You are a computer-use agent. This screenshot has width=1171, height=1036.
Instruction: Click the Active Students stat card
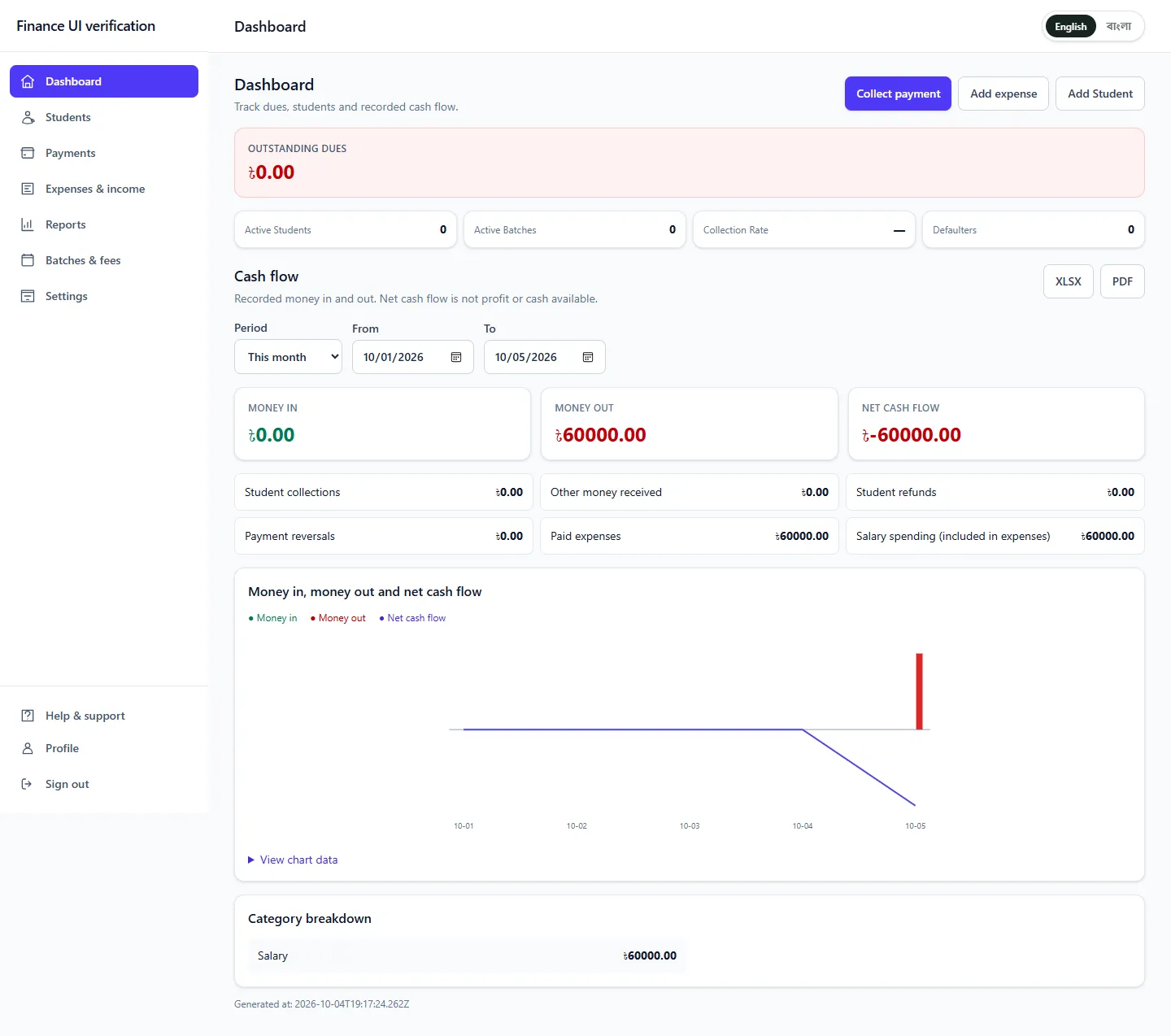[346, 230]
